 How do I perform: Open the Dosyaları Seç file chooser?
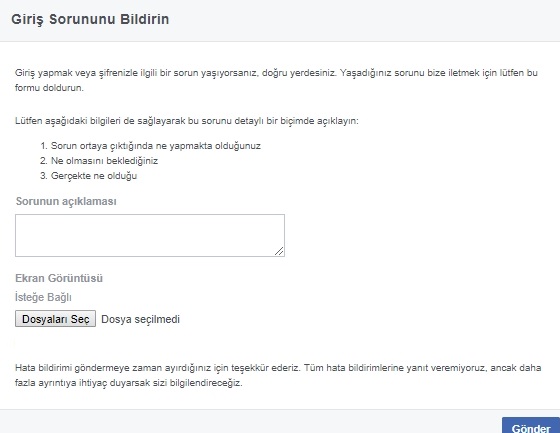coord(55,319)
